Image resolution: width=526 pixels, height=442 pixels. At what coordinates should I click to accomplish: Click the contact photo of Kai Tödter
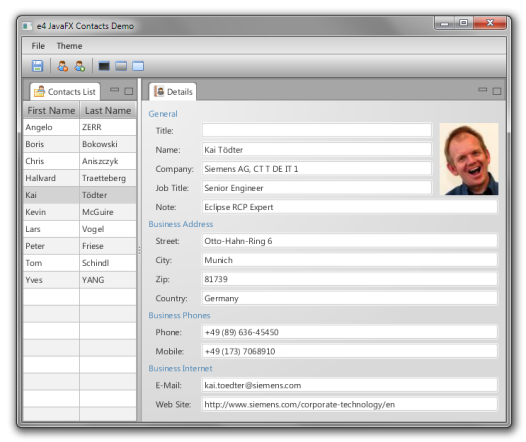469,159
